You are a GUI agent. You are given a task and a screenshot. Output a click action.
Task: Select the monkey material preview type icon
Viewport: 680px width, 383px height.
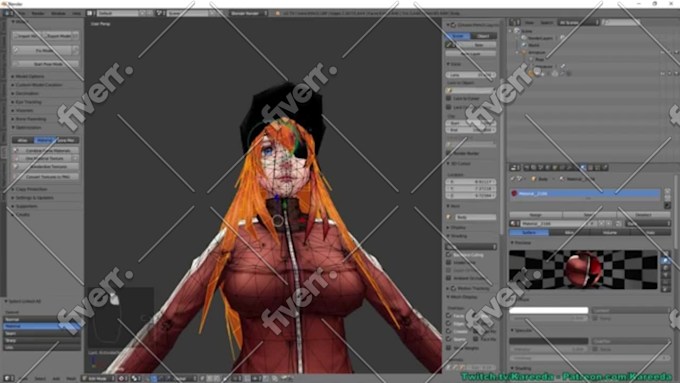pos(666,275)
